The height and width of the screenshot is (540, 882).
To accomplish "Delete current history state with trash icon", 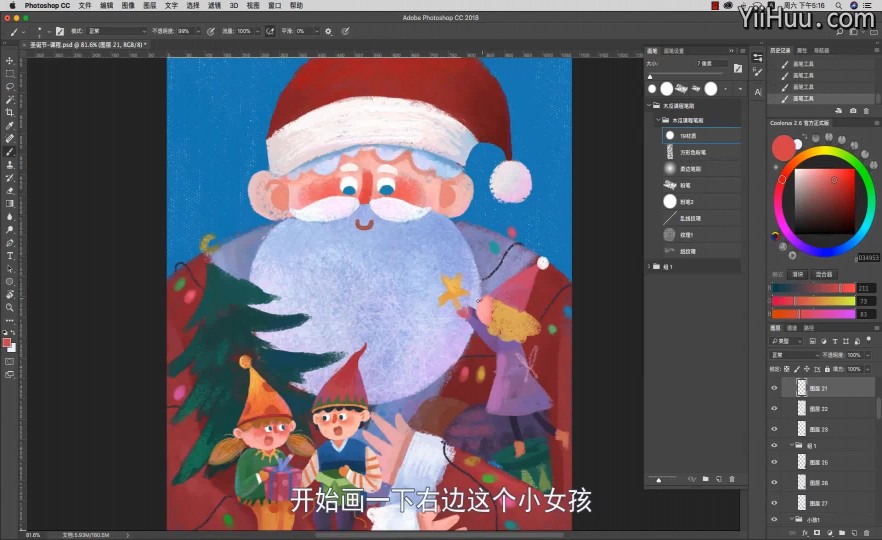I will [x=866, y=111].
